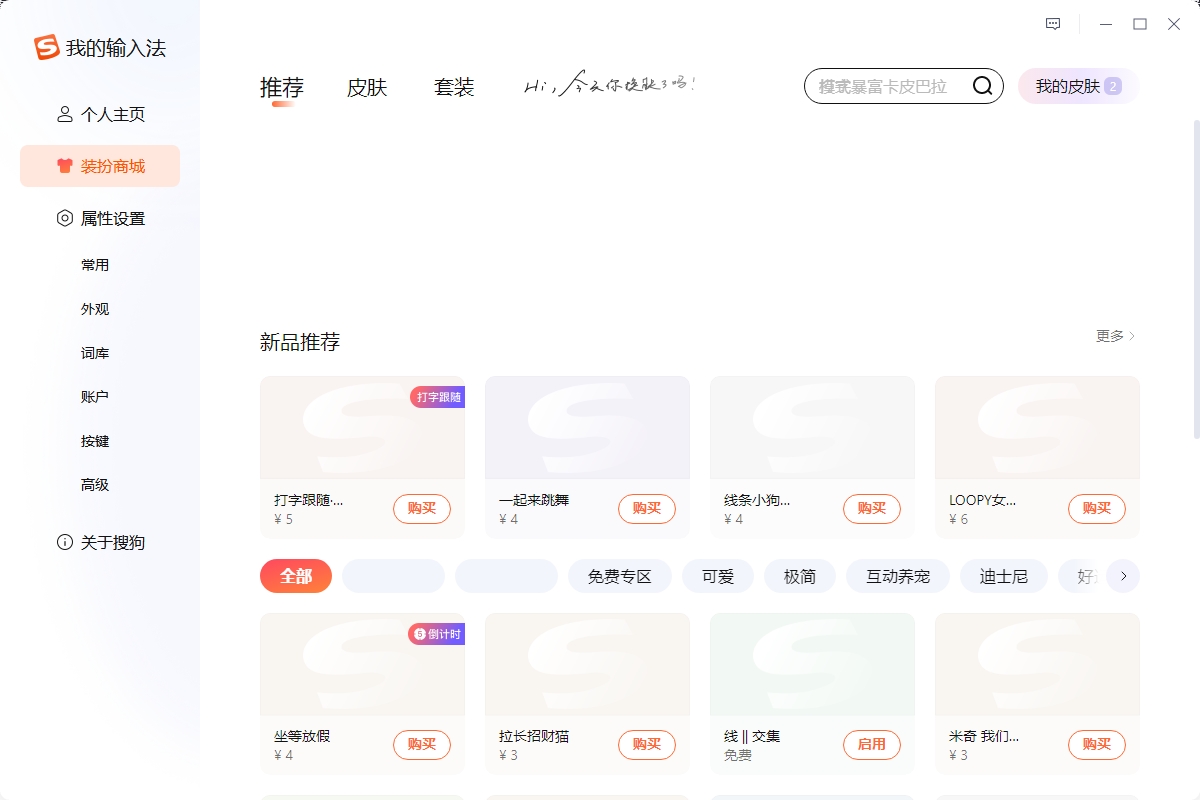Open 关于搜狗 info page
Screen dimensions: 1200x800
tap(100, 542)
